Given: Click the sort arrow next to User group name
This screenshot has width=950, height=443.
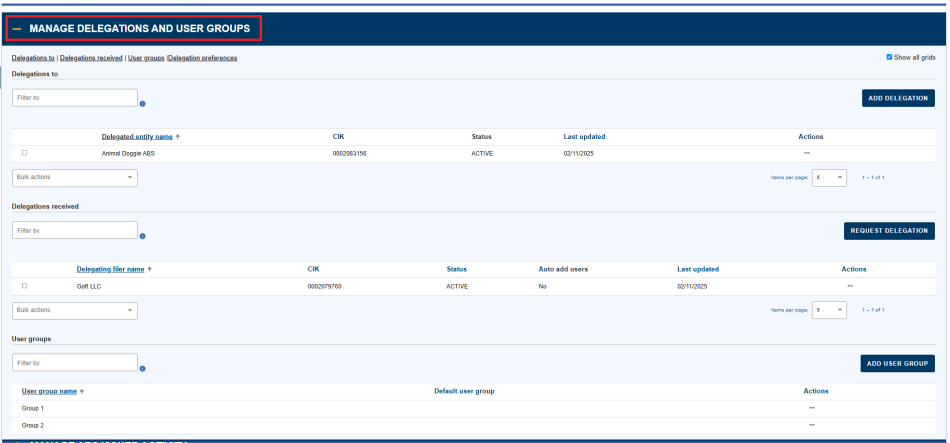Looking at the screenshot, I should (x=82, y=391).
